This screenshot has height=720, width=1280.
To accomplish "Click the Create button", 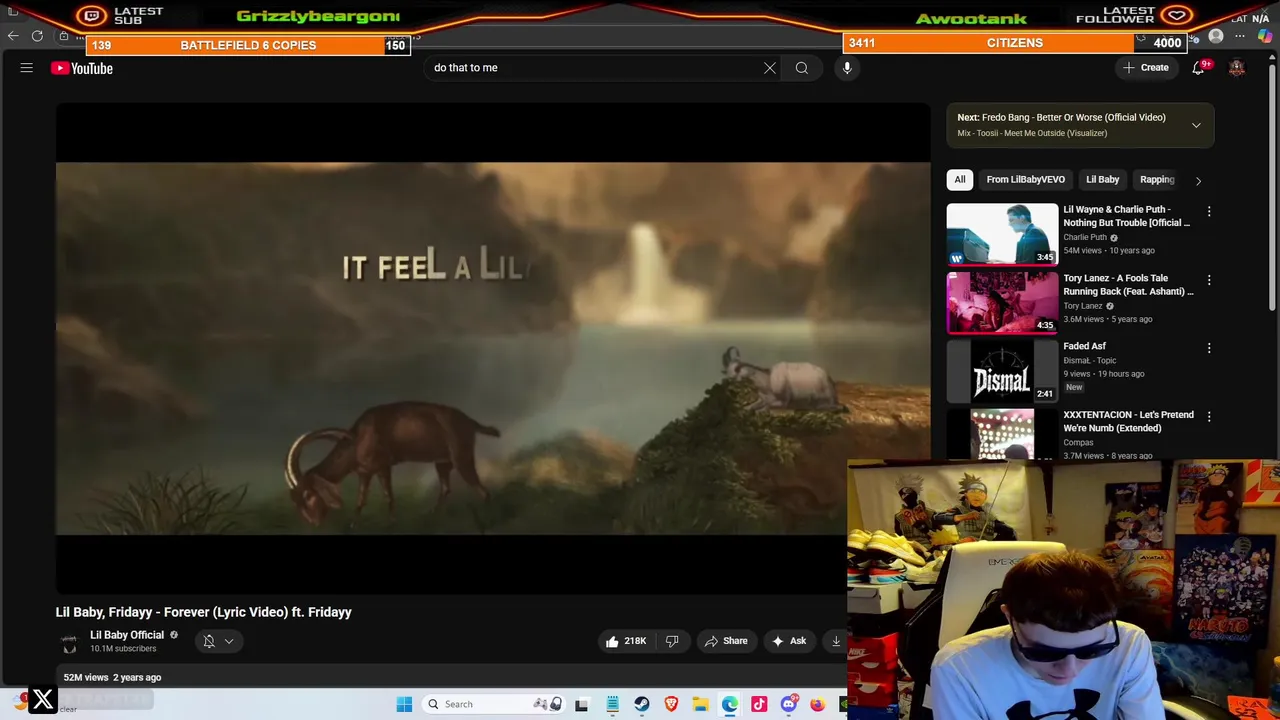I will tap(1146, 68).
